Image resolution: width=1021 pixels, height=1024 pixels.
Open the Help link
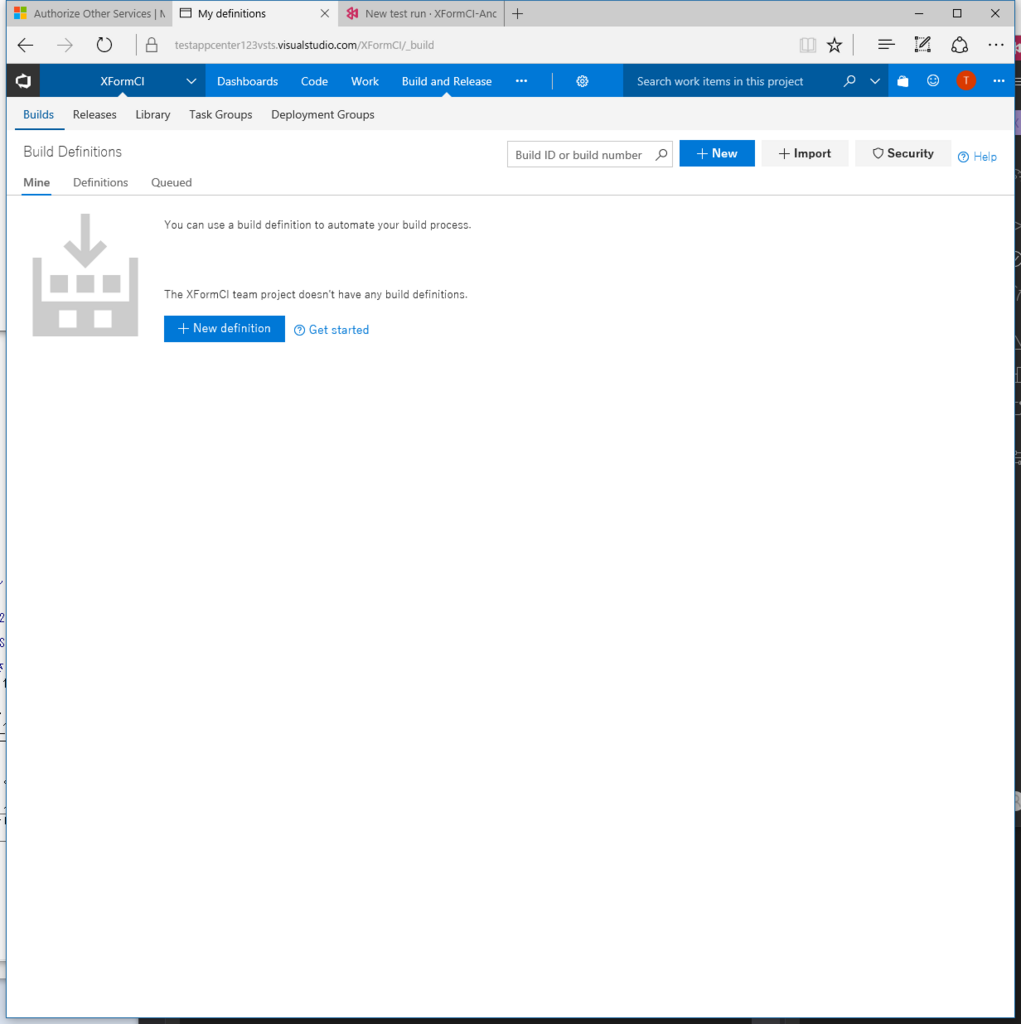point(977,157)
